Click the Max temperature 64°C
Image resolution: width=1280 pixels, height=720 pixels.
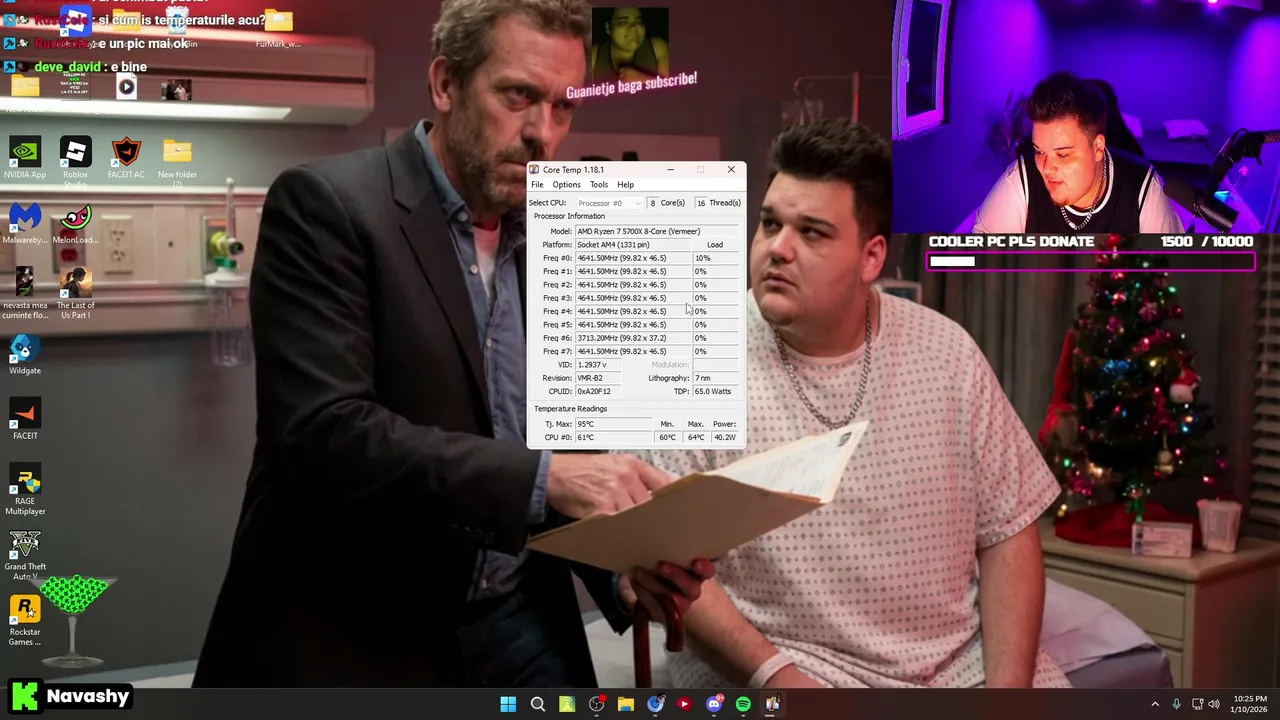click(x=696, y=437)
